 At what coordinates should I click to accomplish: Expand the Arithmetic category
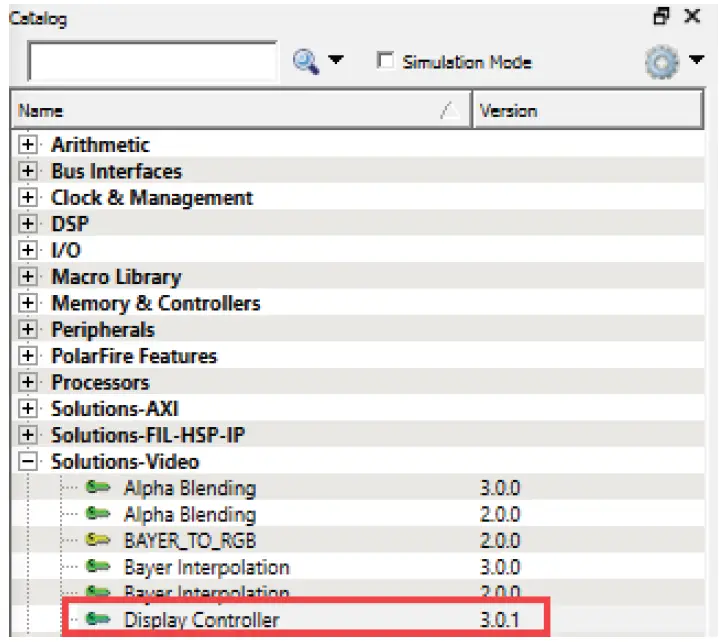click(28, 145)
